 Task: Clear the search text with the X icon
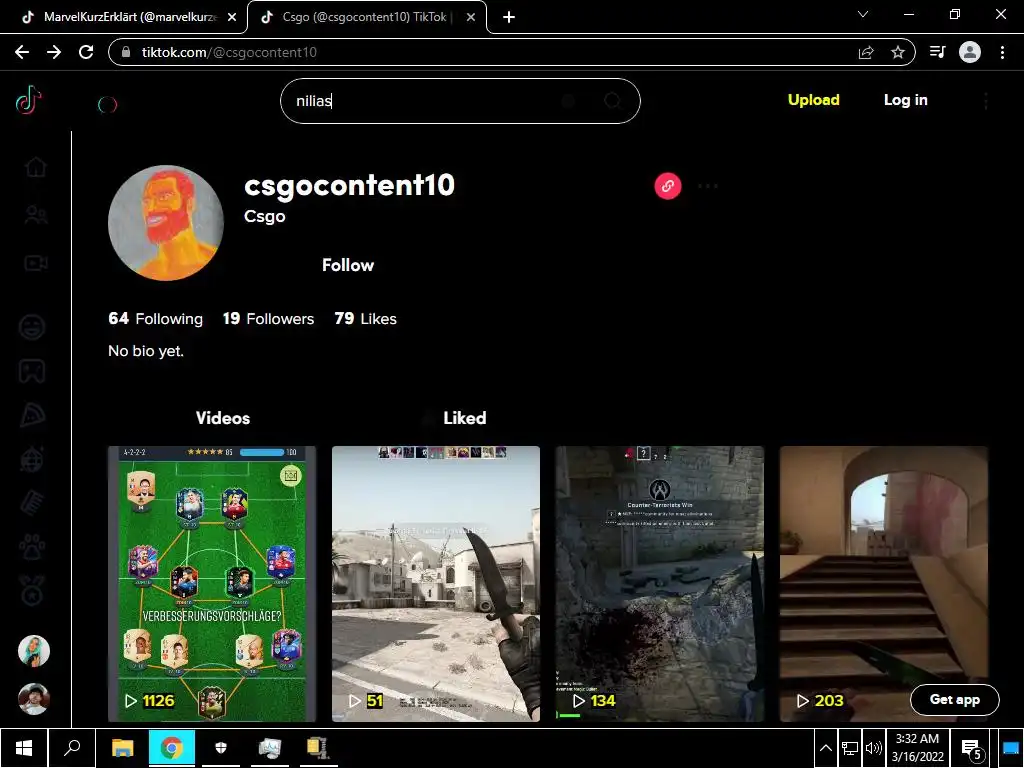(x=568, y=101)
